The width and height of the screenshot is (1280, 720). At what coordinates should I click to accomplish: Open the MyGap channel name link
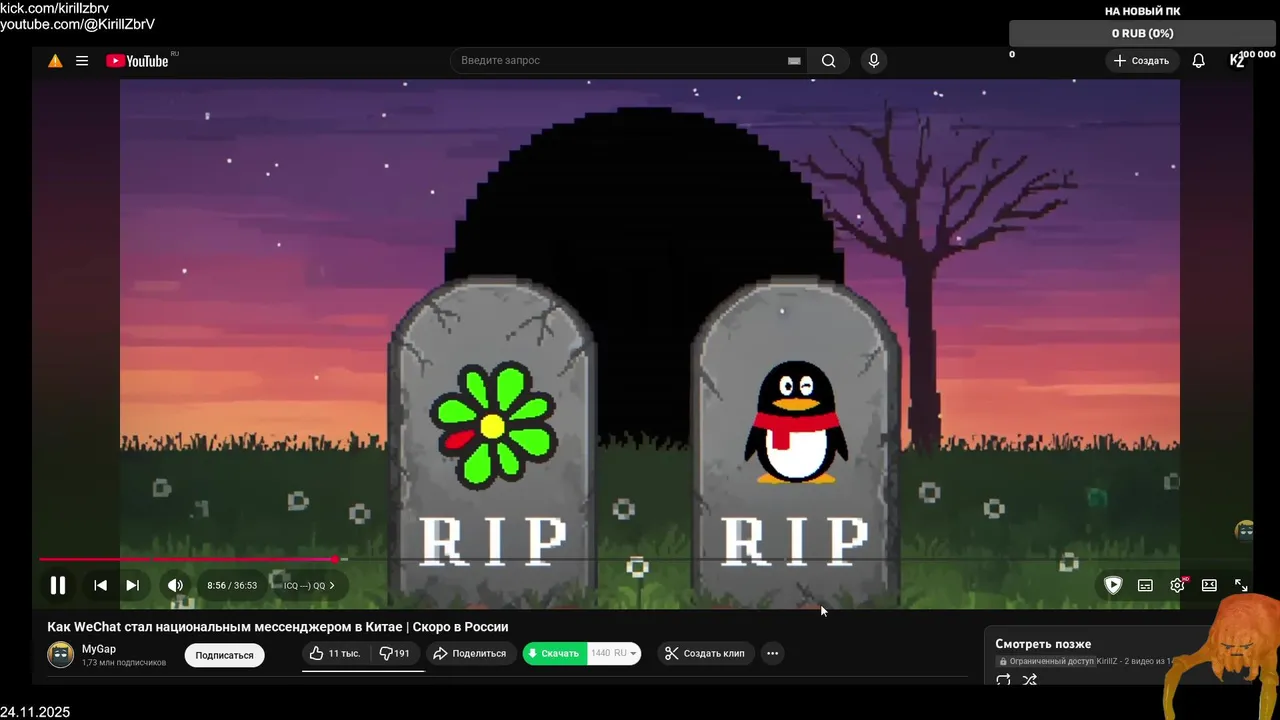pyautogui.click(x=99, y=649)
